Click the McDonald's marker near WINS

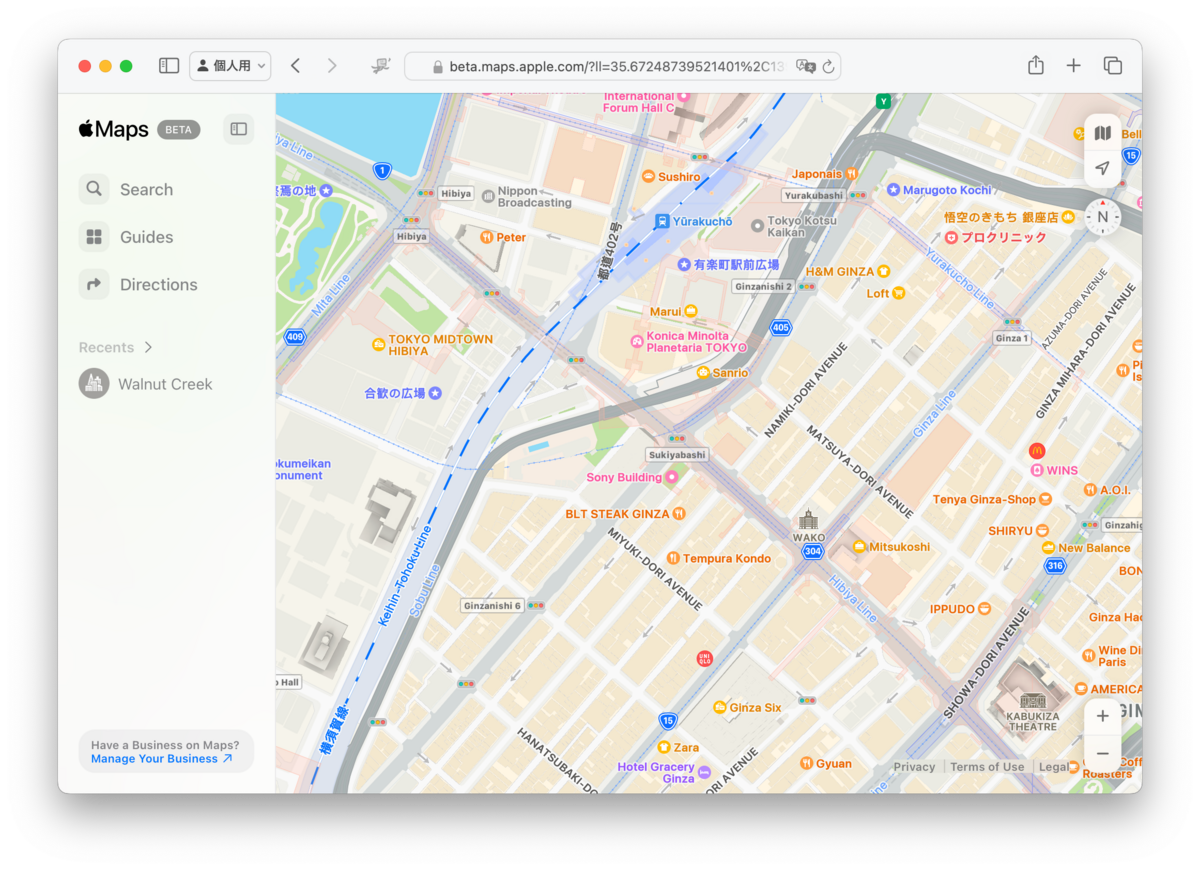(1037, 451)
